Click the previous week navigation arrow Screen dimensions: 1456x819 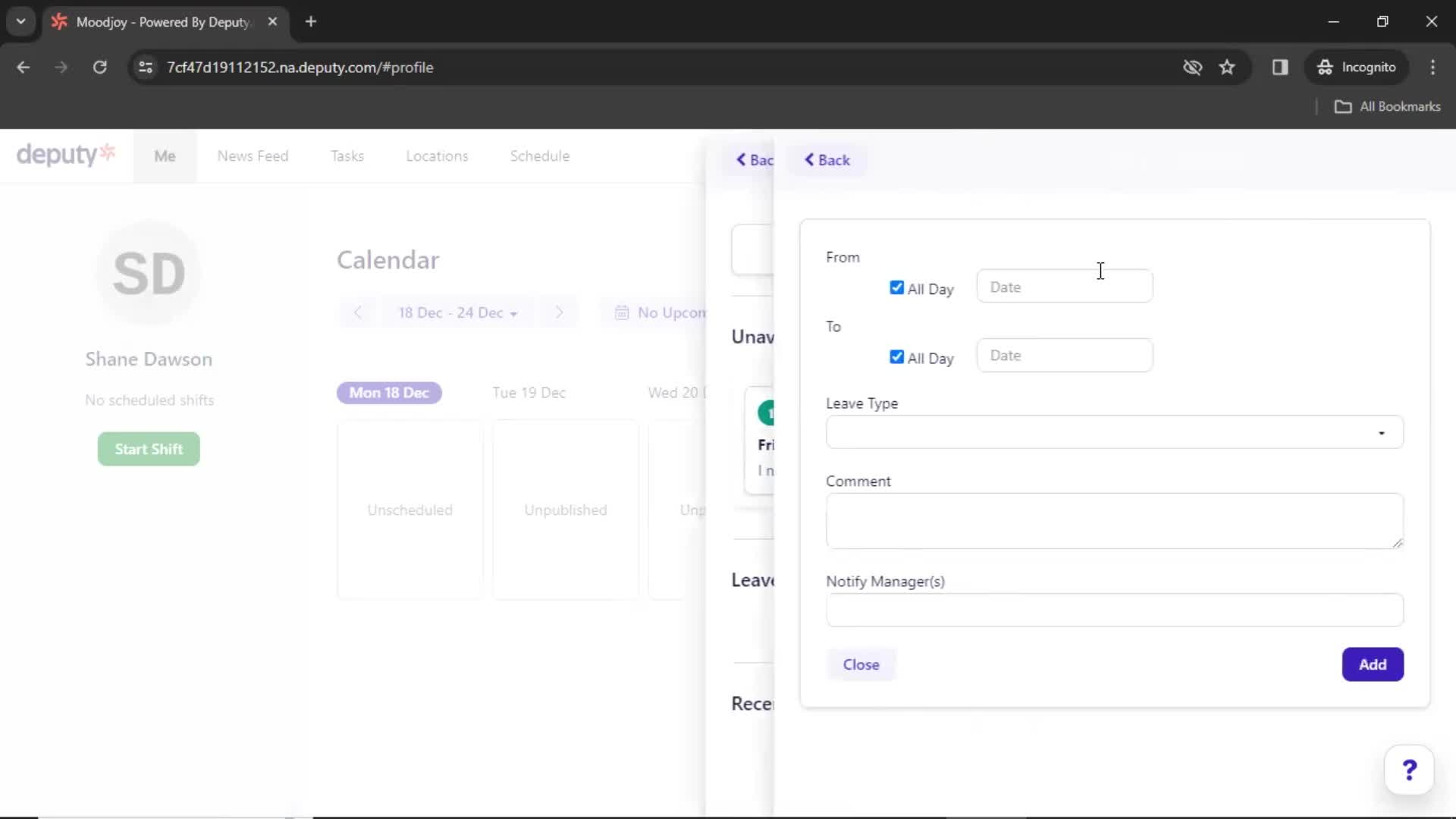[358, 312]
